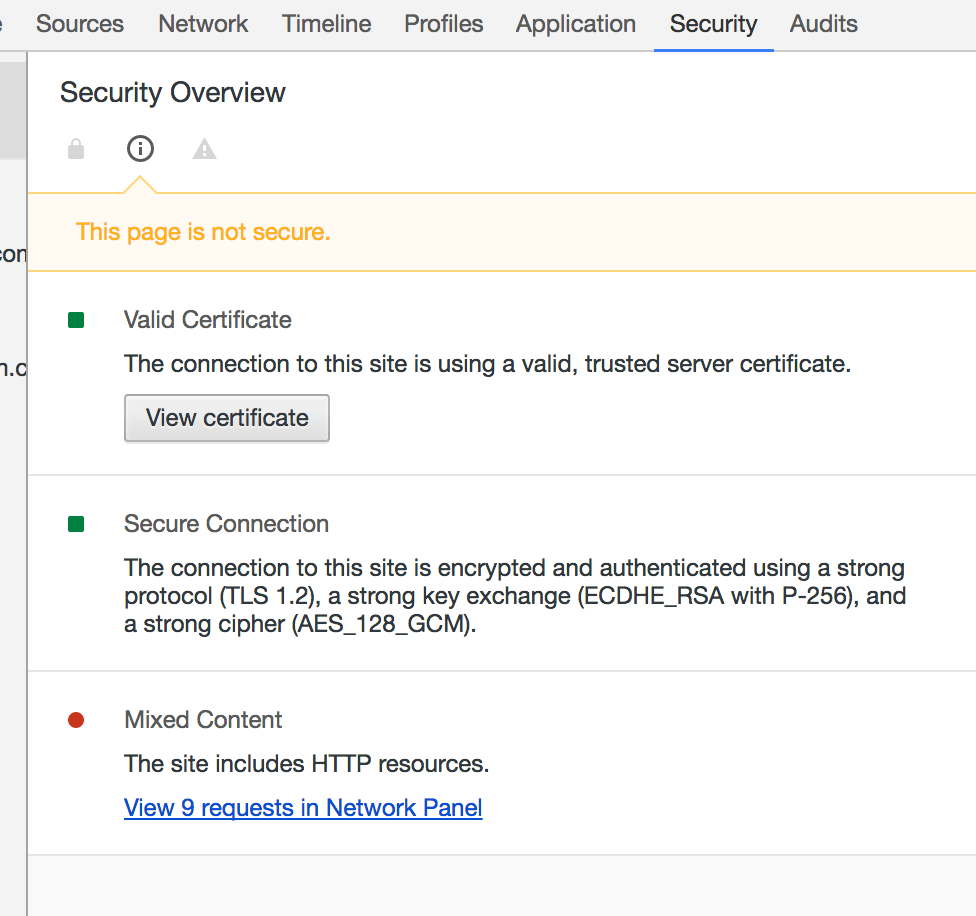This screenshot has height=916, width=976.
Task: Select the Security tab
Action: pyautogui.click(x=714, y=24)
